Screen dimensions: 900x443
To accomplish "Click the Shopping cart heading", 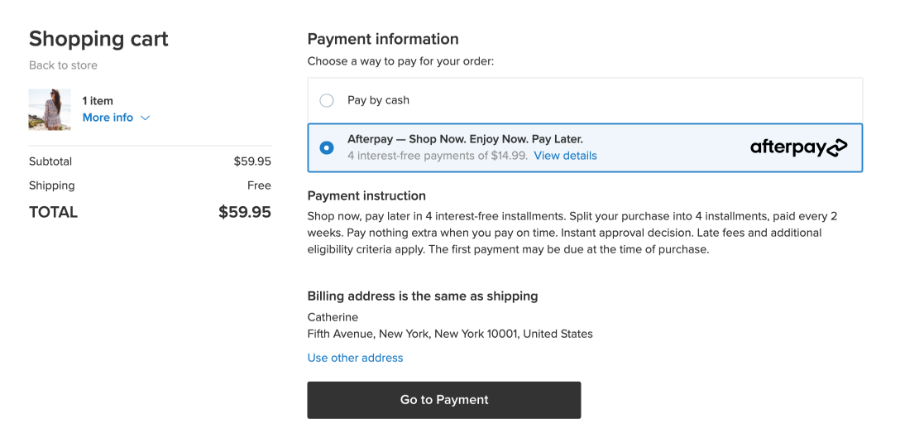I will pyautogui.click(x=99, y=39).
